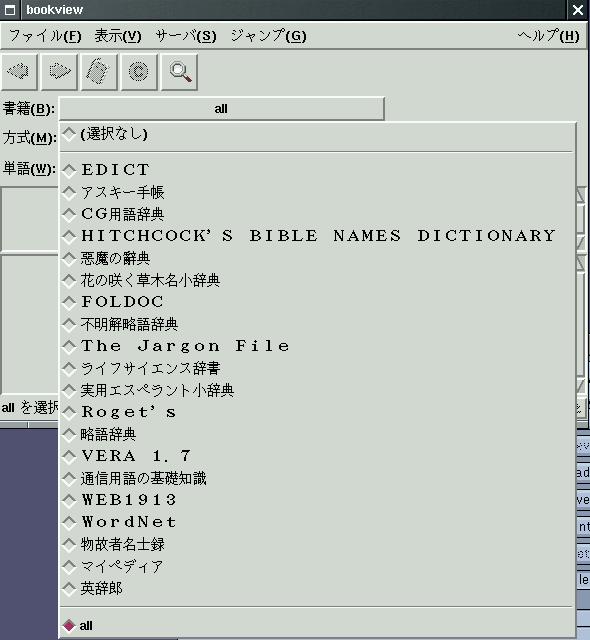This screenshot has width=590, height=640.
Task: Select the (選択なし) option
Action: point(316,134)
